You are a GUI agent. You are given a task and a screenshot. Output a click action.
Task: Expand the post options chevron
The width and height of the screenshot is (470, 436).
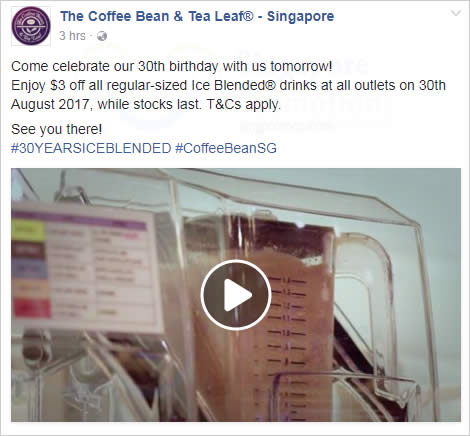pos(456,13)
